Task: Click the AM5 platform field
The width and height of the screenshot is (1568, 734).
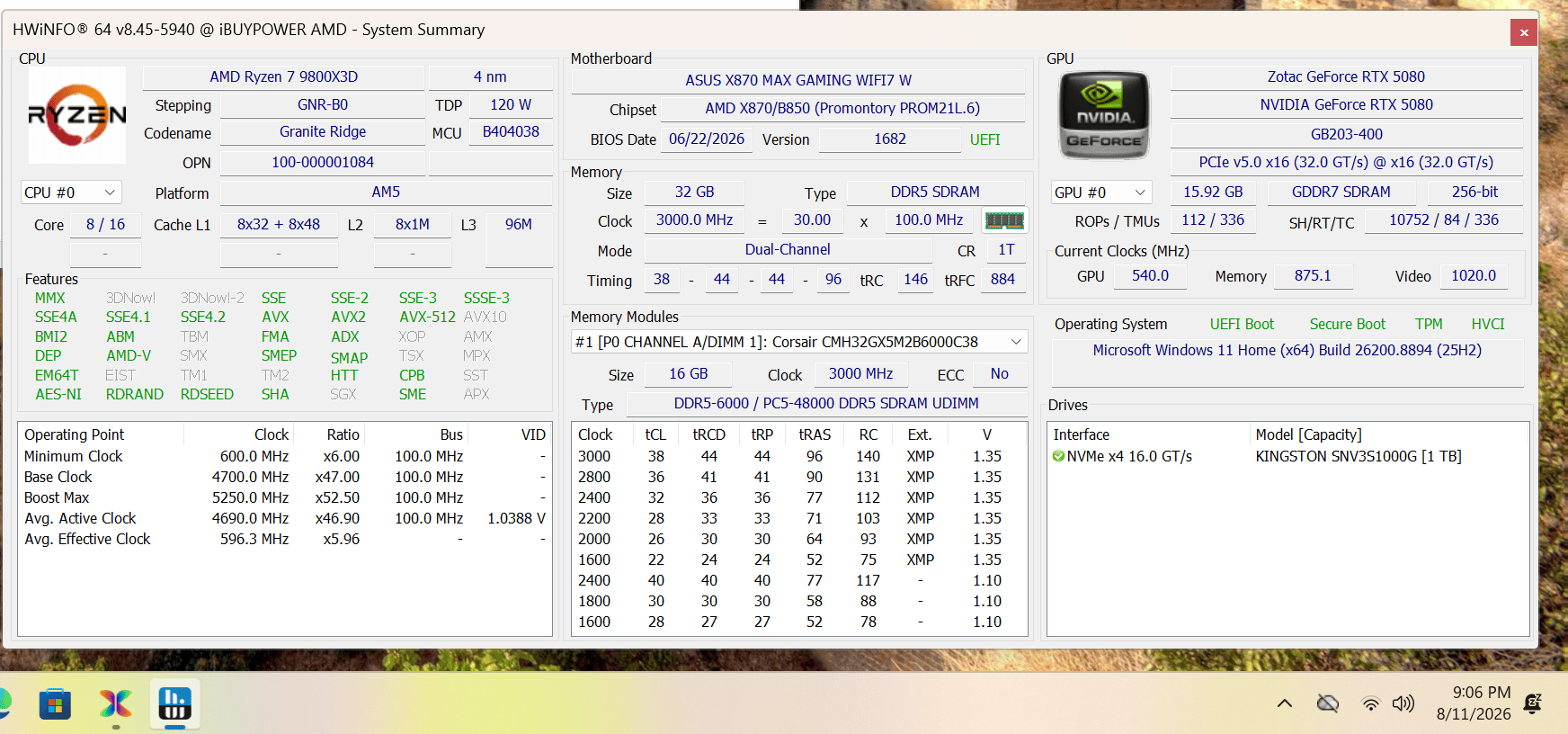Action: click(x=386, y=192)
